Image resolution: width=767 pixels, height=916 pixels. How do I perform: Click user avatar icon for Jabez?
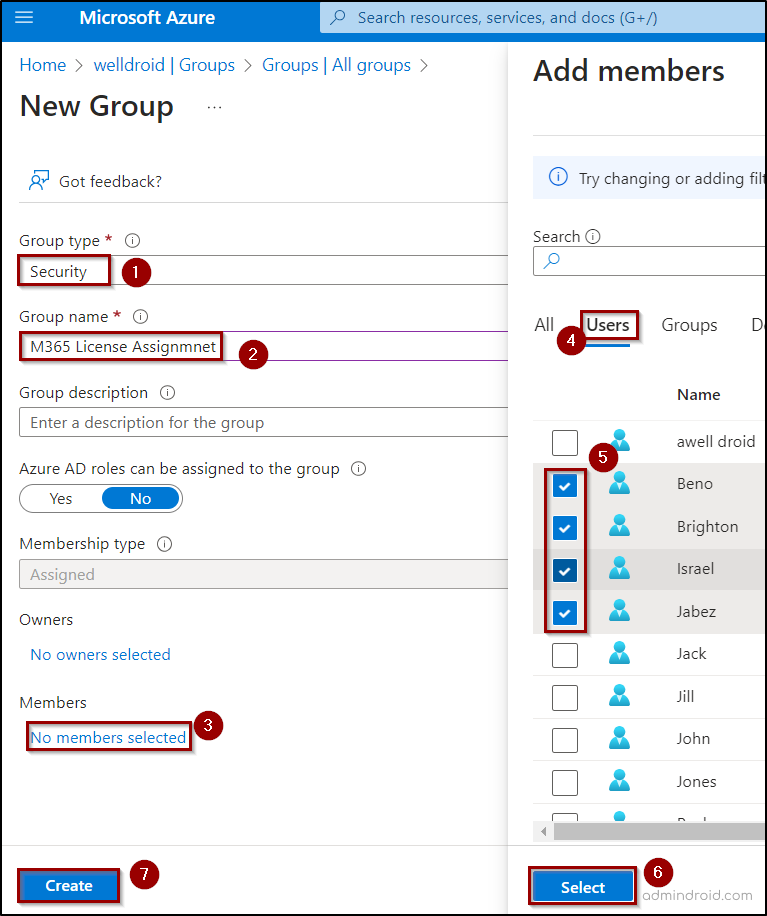pyautogui.click(x=619, y=610)
